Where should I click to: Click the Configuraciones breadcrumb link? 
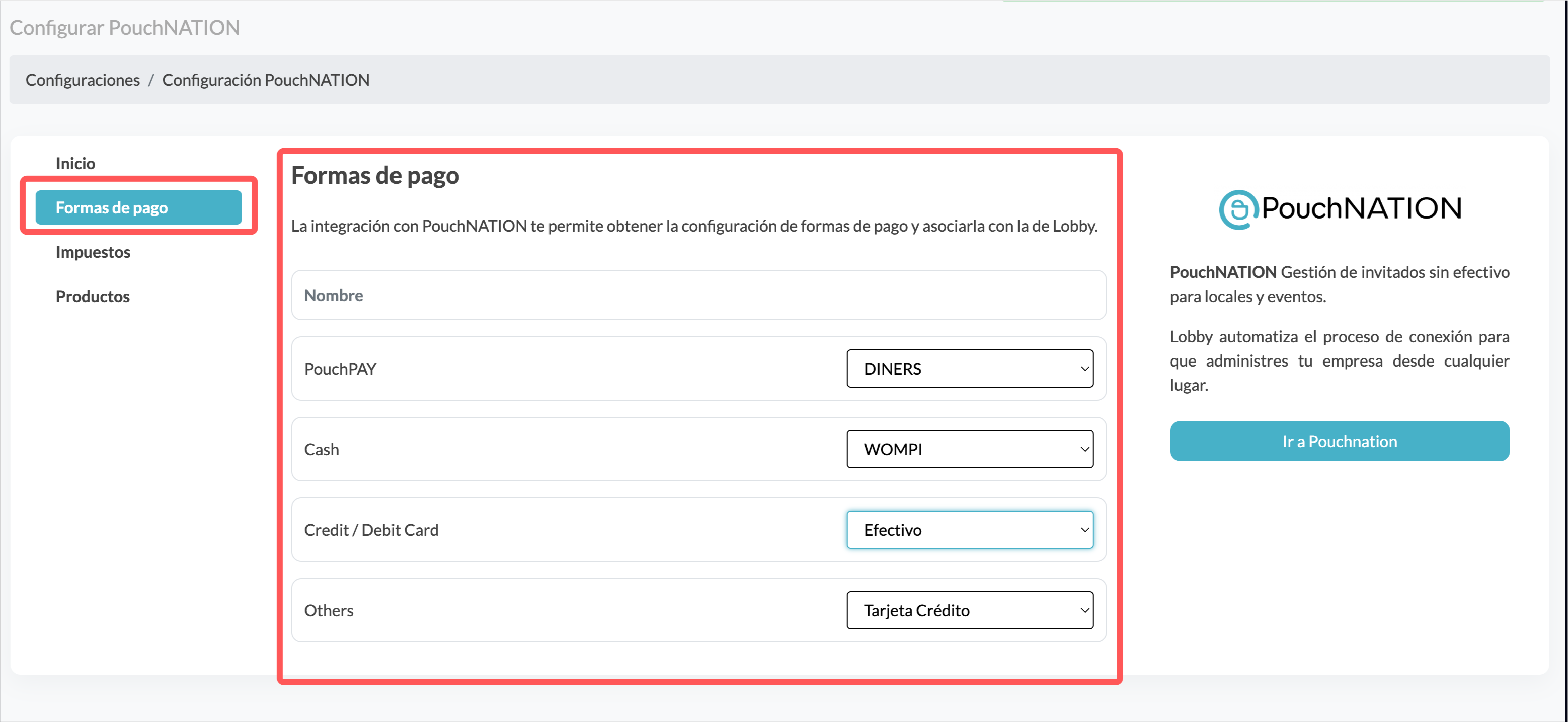[x=83, y=80]
